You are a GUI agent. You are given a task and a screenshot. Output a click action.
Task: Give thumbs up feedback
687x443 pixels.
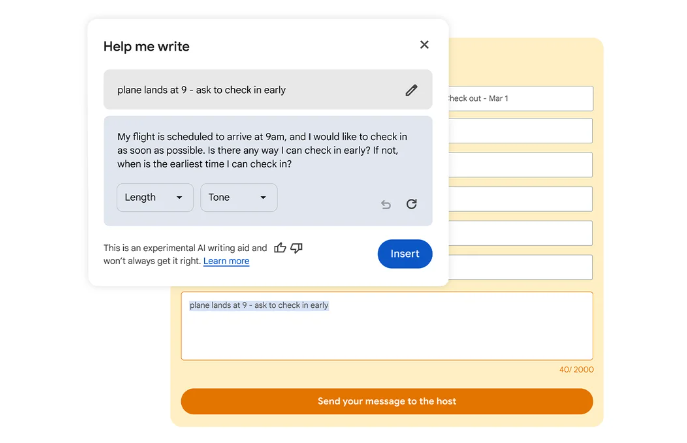[x=280, y=248]
